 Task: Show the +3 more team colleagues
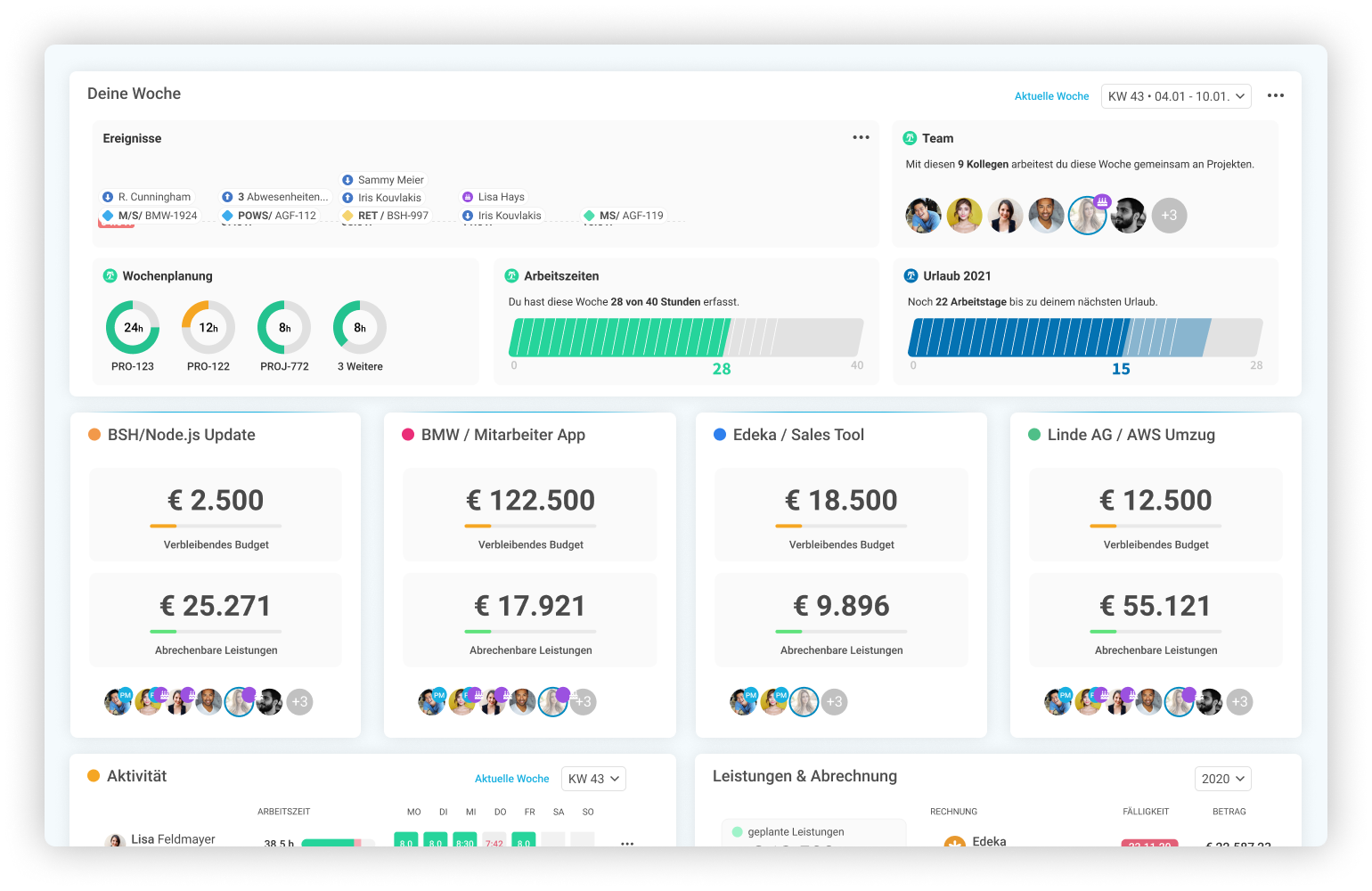(x=1169, y=216)
